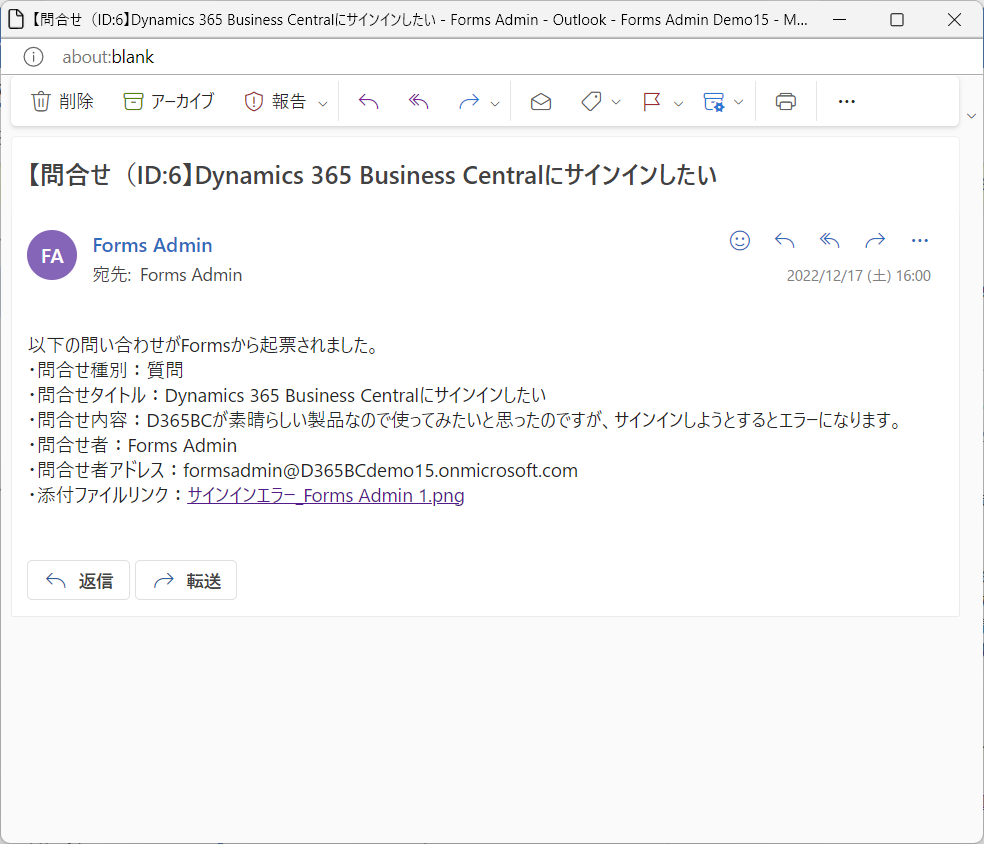Click the rules/move settings icon in toolbar
The width and height of the screenshot is (984, 844).
pos(714,102)
